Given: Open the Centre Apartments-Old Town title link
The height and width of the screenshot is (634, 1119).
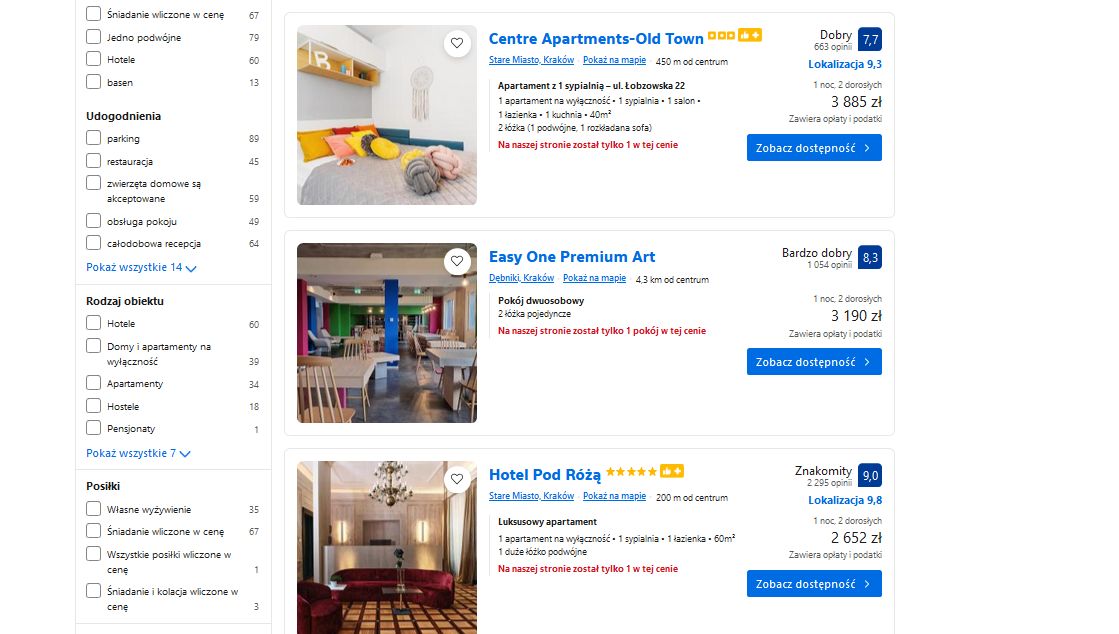Looking at the screenshot, I should point(596,39).
